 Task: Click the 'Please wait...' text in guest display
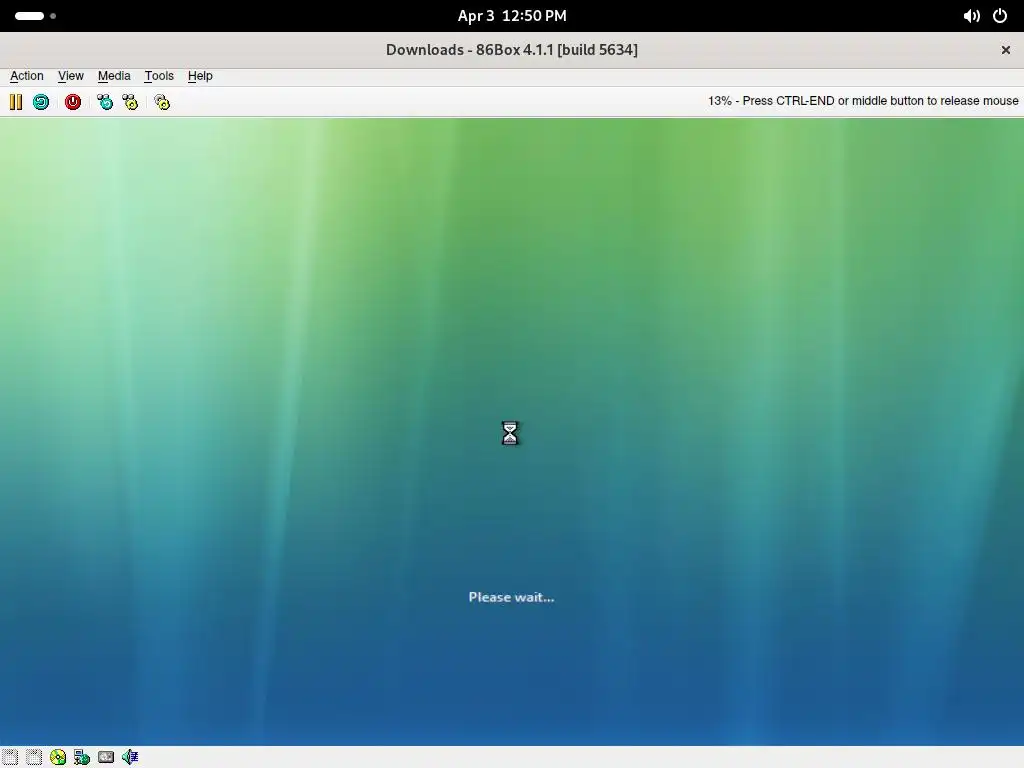(x=511, y=597)
